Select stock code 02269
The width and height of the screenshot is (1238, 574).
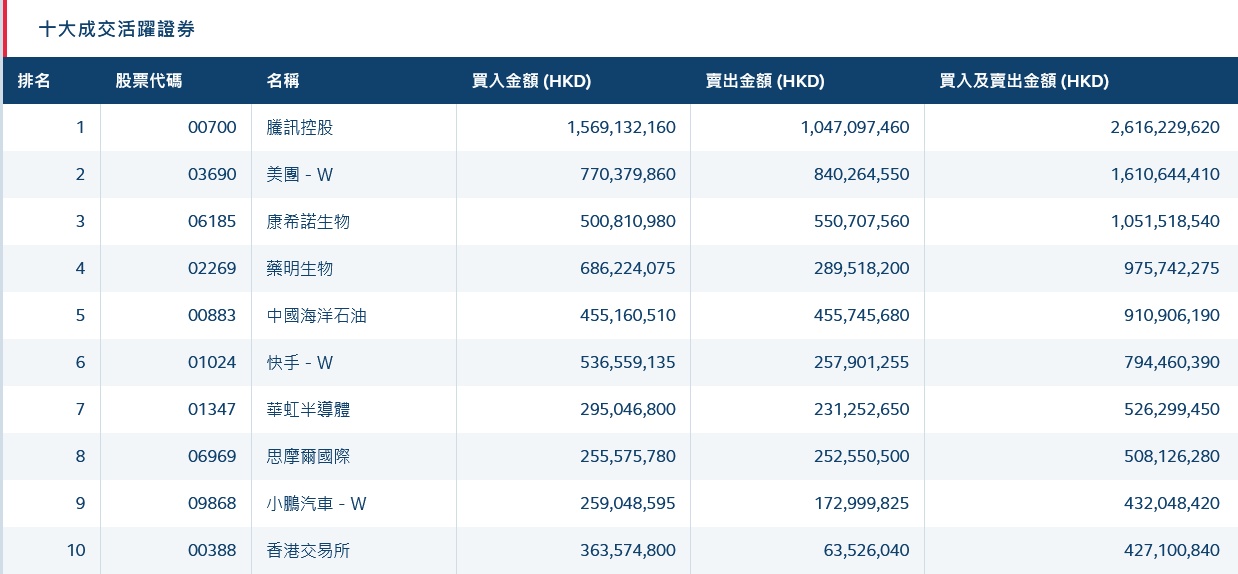212,268
